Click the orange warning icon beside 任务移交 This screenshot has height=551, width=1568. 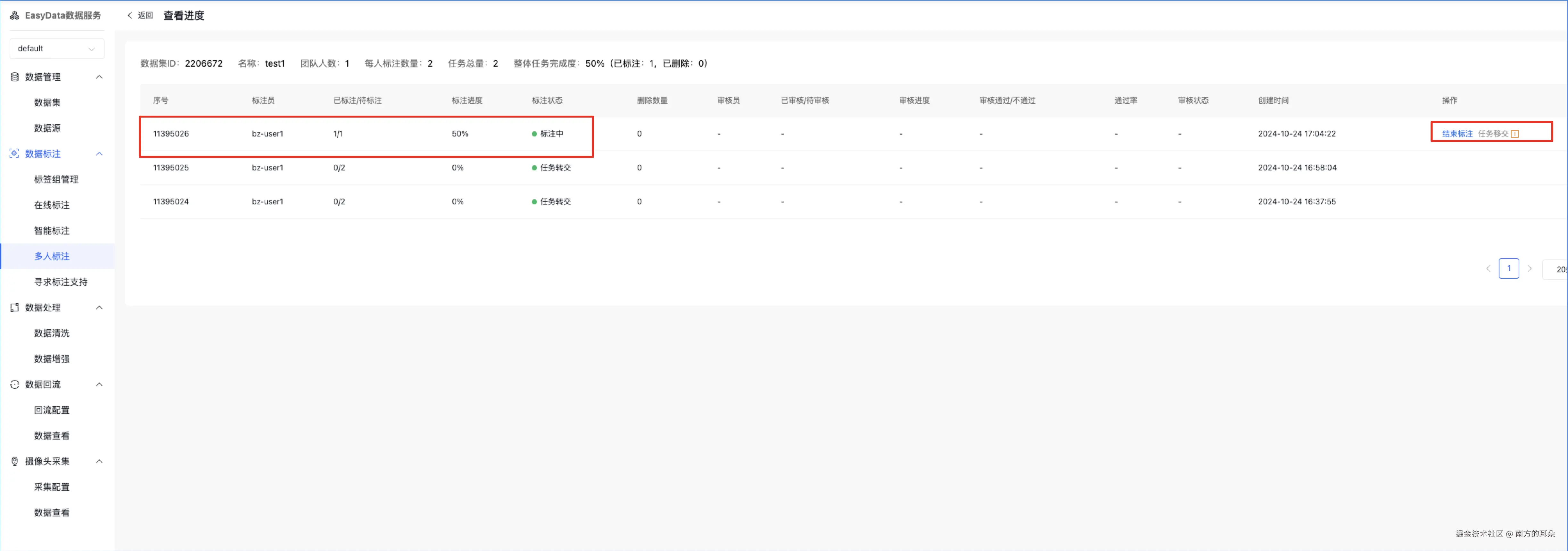tap(1515, 134)
